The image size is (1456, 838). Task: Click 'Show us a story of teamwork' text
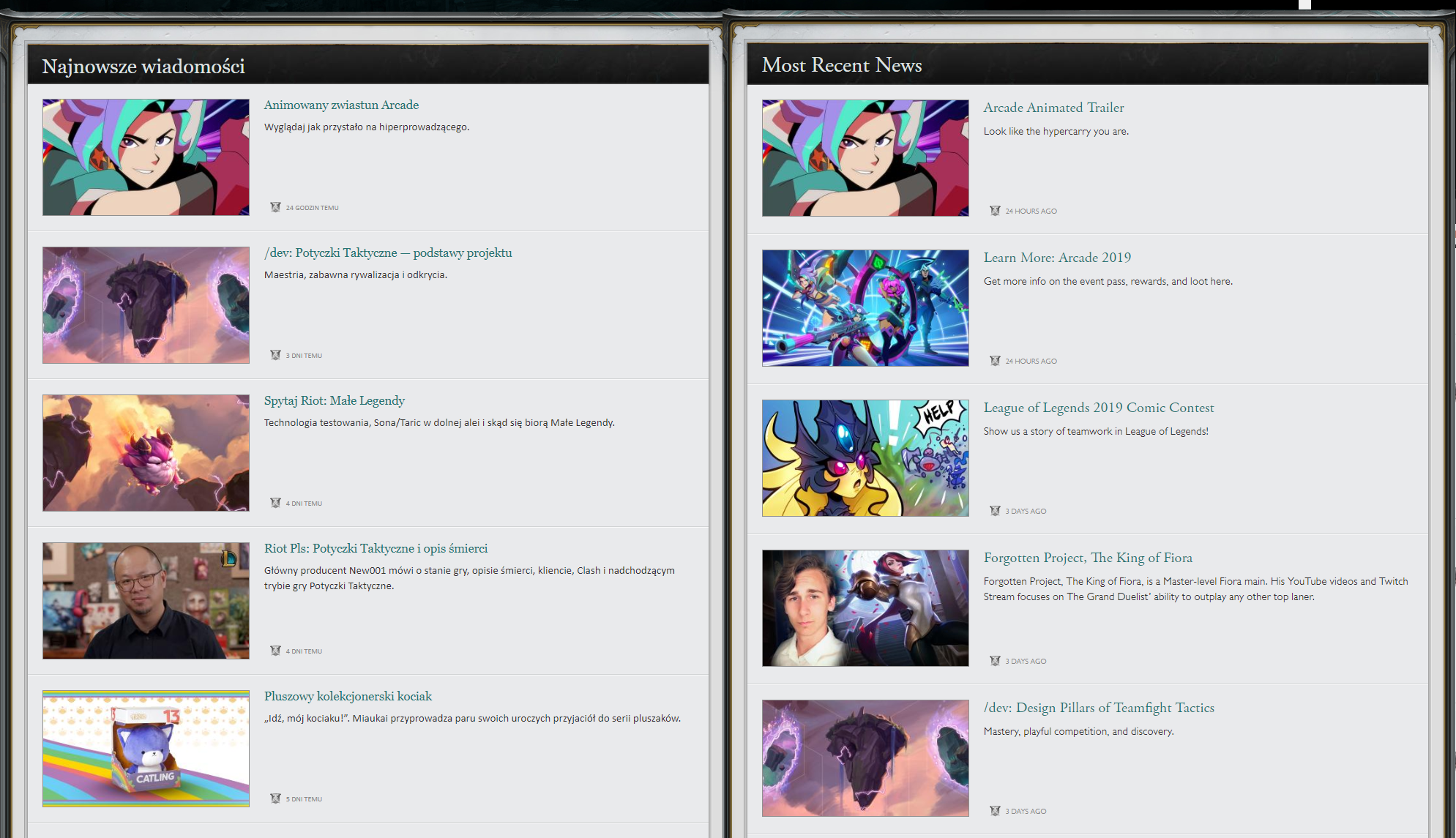click(1096, 432)
